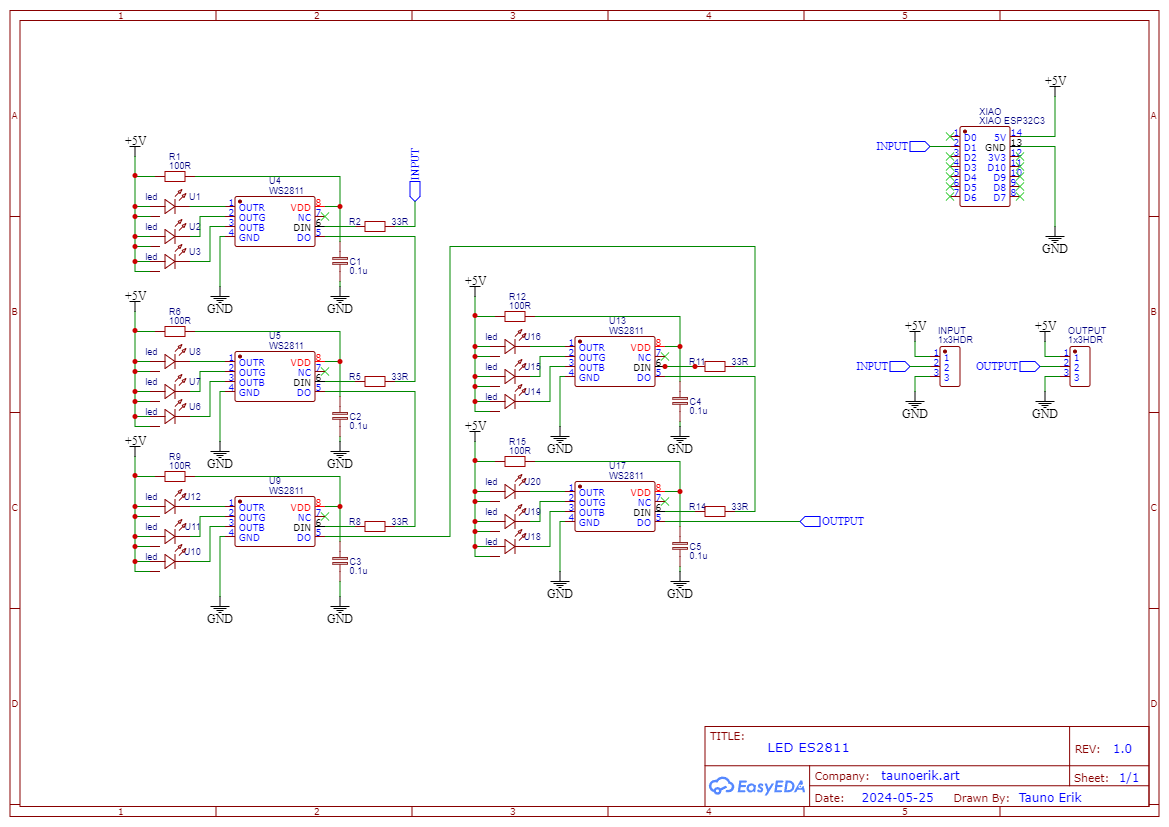The height and width of the screenshot is (827, 1169).
Task: Click resistor R14 33R near OUTPUT
Action: click(x=714, y=511)
